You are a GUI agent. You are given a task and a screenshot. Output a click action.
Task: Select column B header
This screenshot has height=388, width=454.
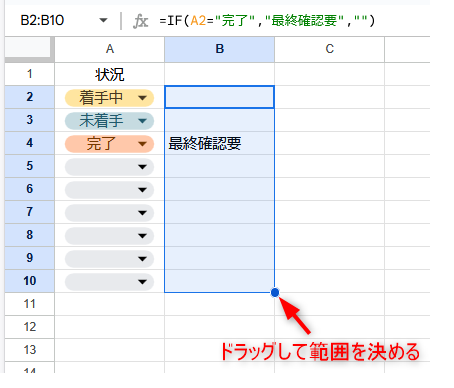tap(219, 49)
